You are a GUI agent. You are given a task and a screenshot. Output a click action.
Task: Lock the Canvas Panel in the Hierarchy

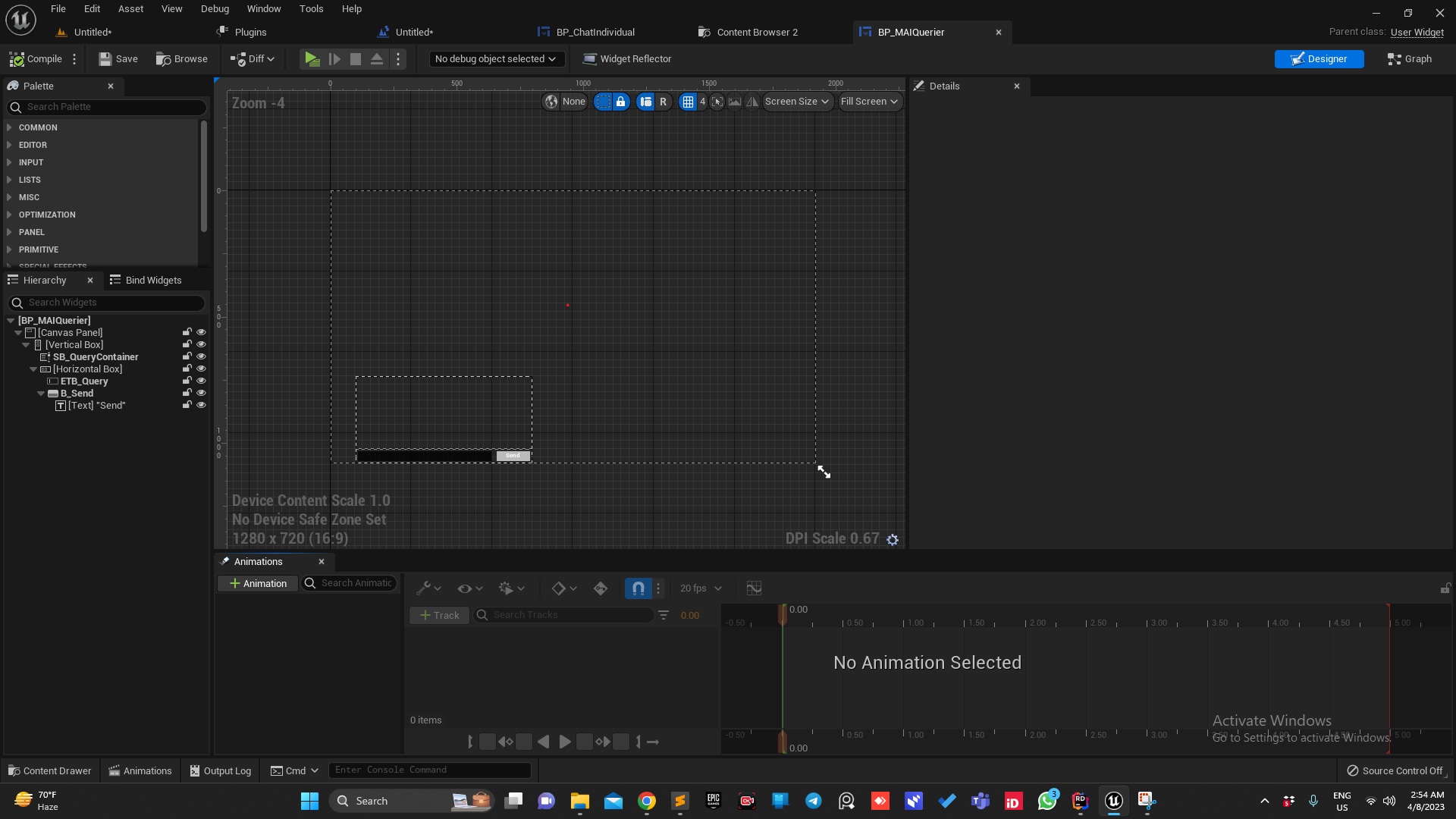pyautogui.click(x=187, y=332)
